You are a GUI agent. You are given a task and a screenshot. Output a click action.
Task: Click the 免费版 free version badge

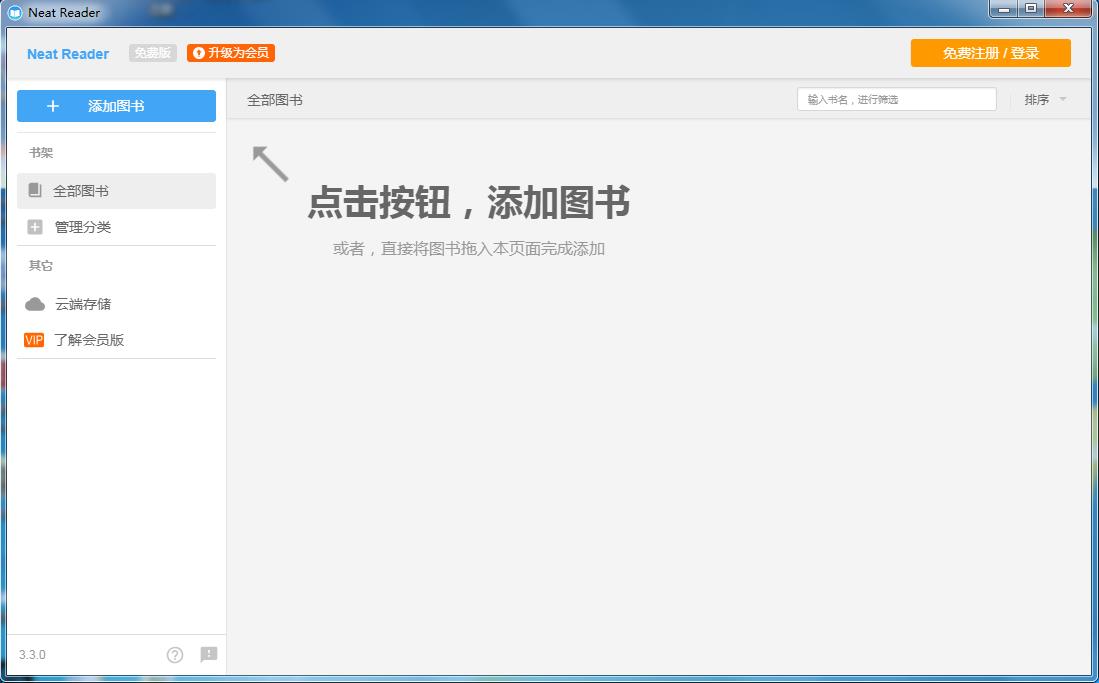coord(153,53)
